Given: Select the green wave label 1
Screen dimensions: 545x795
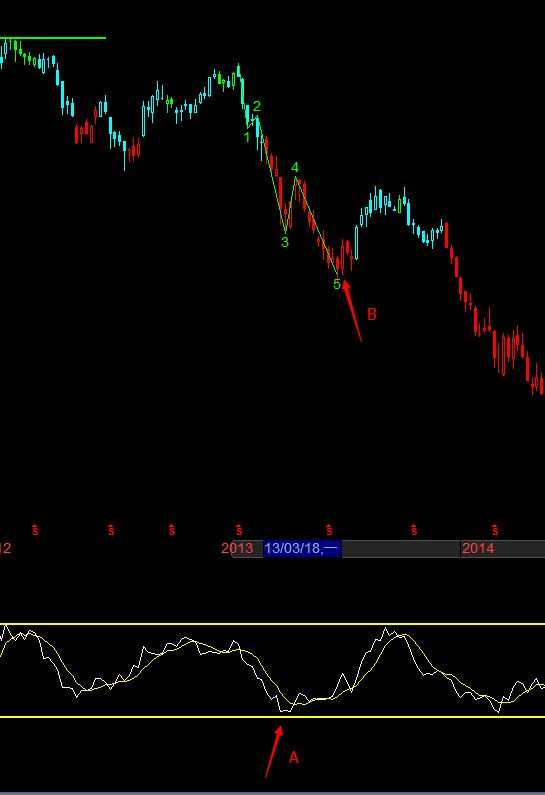Looking at the screenshot, I should [246, 137].
